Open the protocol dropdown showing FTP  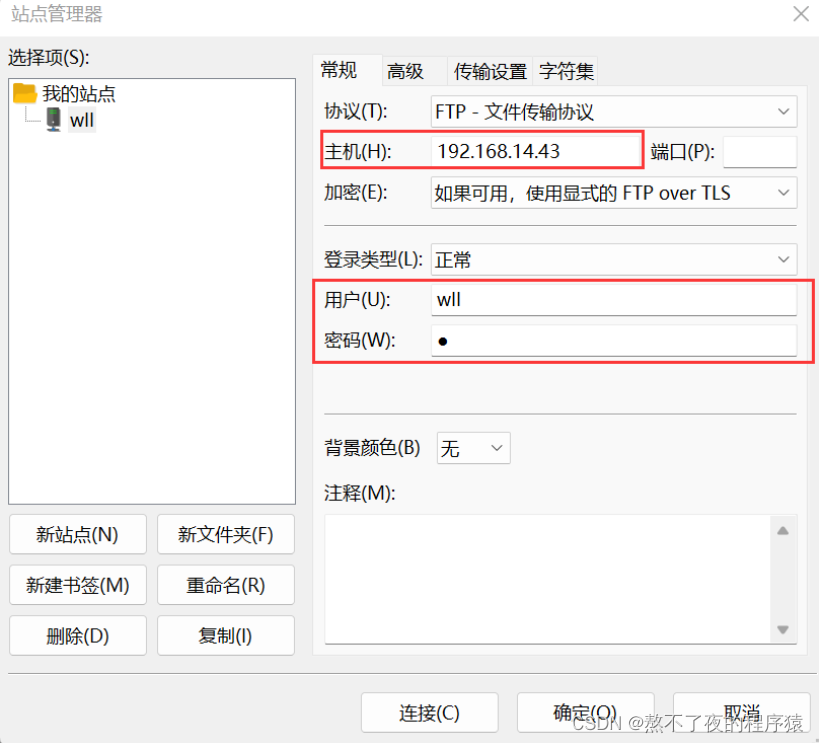click(x=614, y=111)
